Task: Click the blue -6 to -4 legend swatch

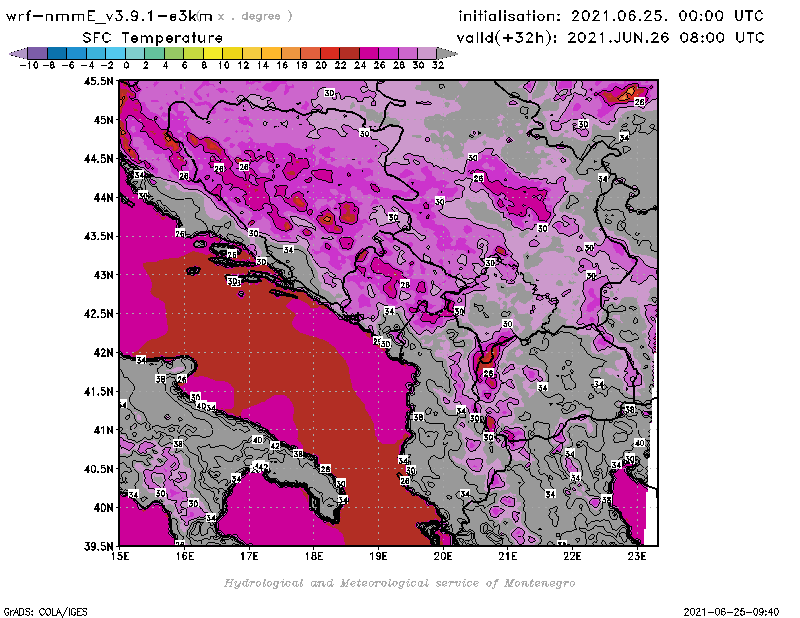Action: 77,53
